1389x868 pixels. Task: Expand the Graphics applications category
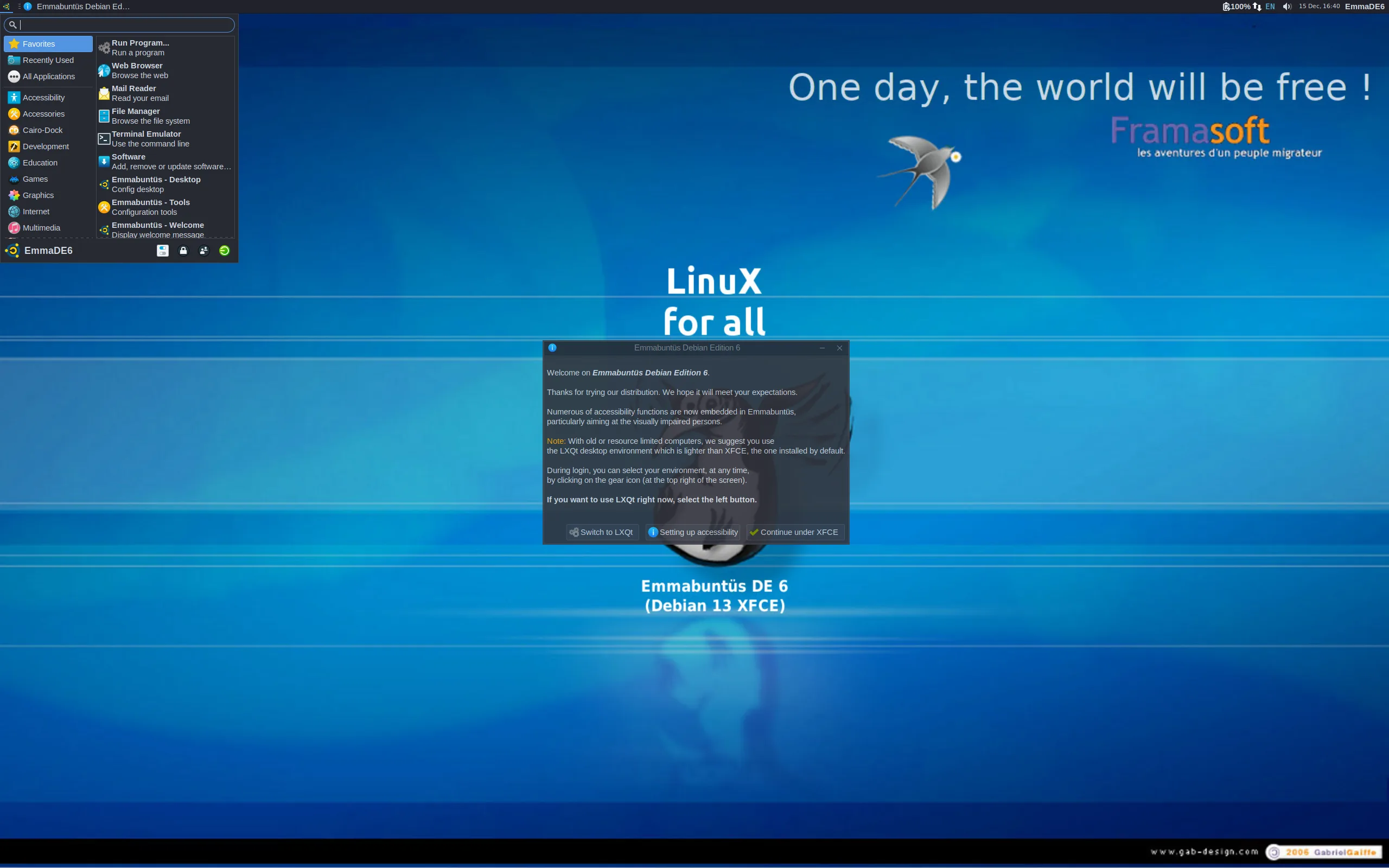click(38, 195)
